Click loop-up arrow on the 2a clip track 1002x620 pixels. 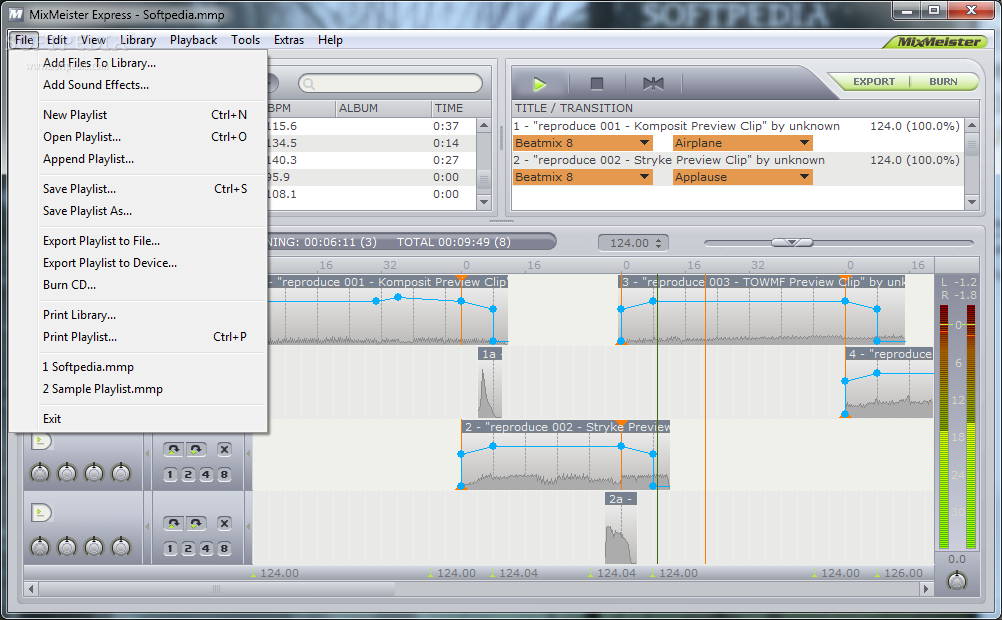pos(173,523)
